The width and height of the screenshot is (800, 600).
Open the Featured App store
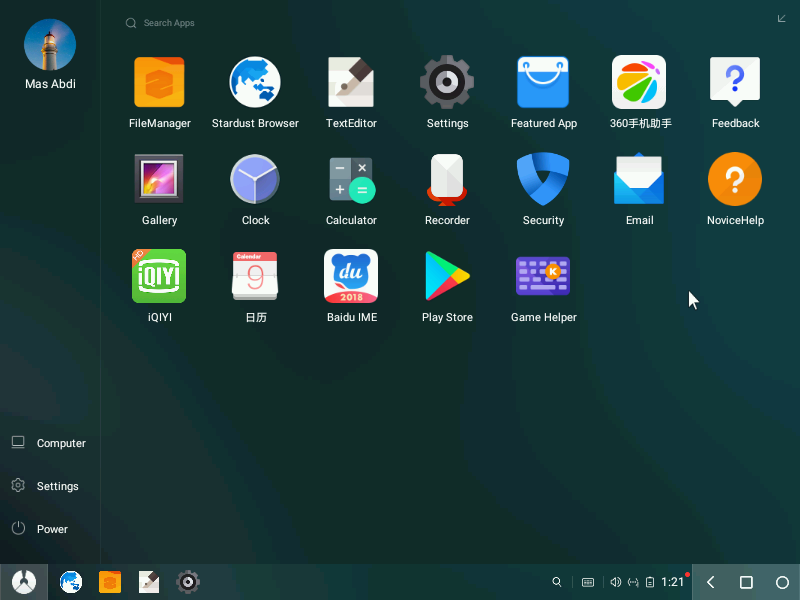point(543,82)
